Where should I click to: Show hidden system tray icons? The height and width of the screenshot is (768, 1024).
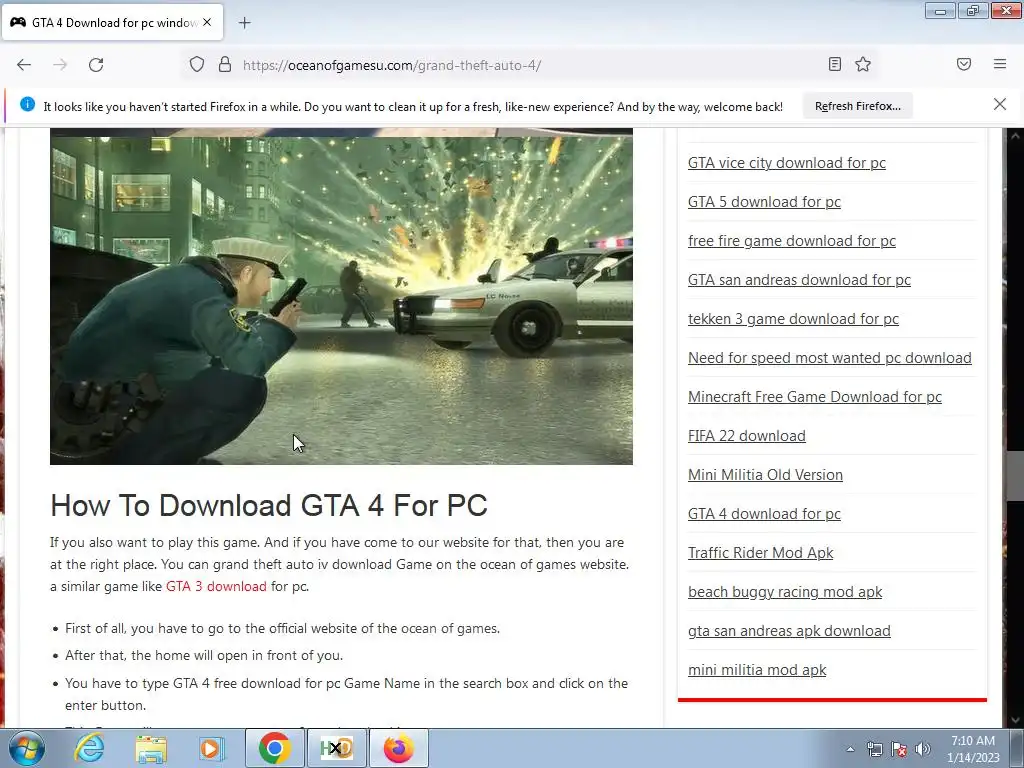click(x=850, y=749)
